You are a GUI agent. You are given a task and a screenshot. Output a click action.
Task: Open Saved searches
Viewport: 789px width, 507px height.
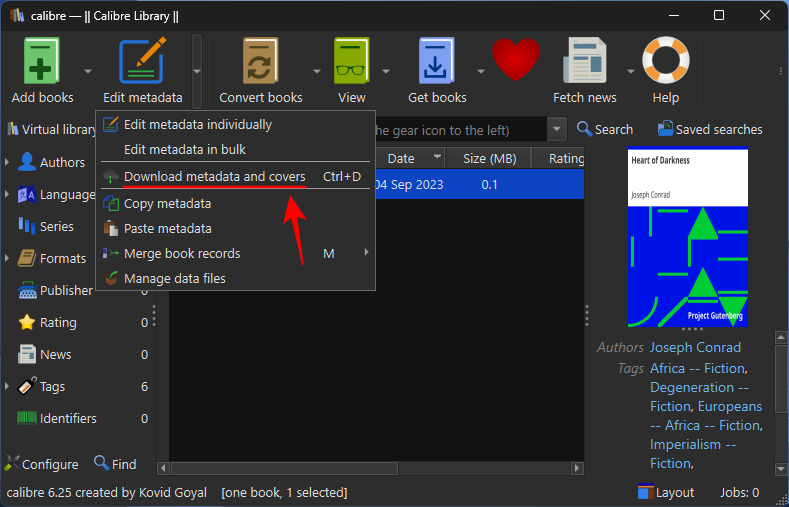tap(709, 129)
